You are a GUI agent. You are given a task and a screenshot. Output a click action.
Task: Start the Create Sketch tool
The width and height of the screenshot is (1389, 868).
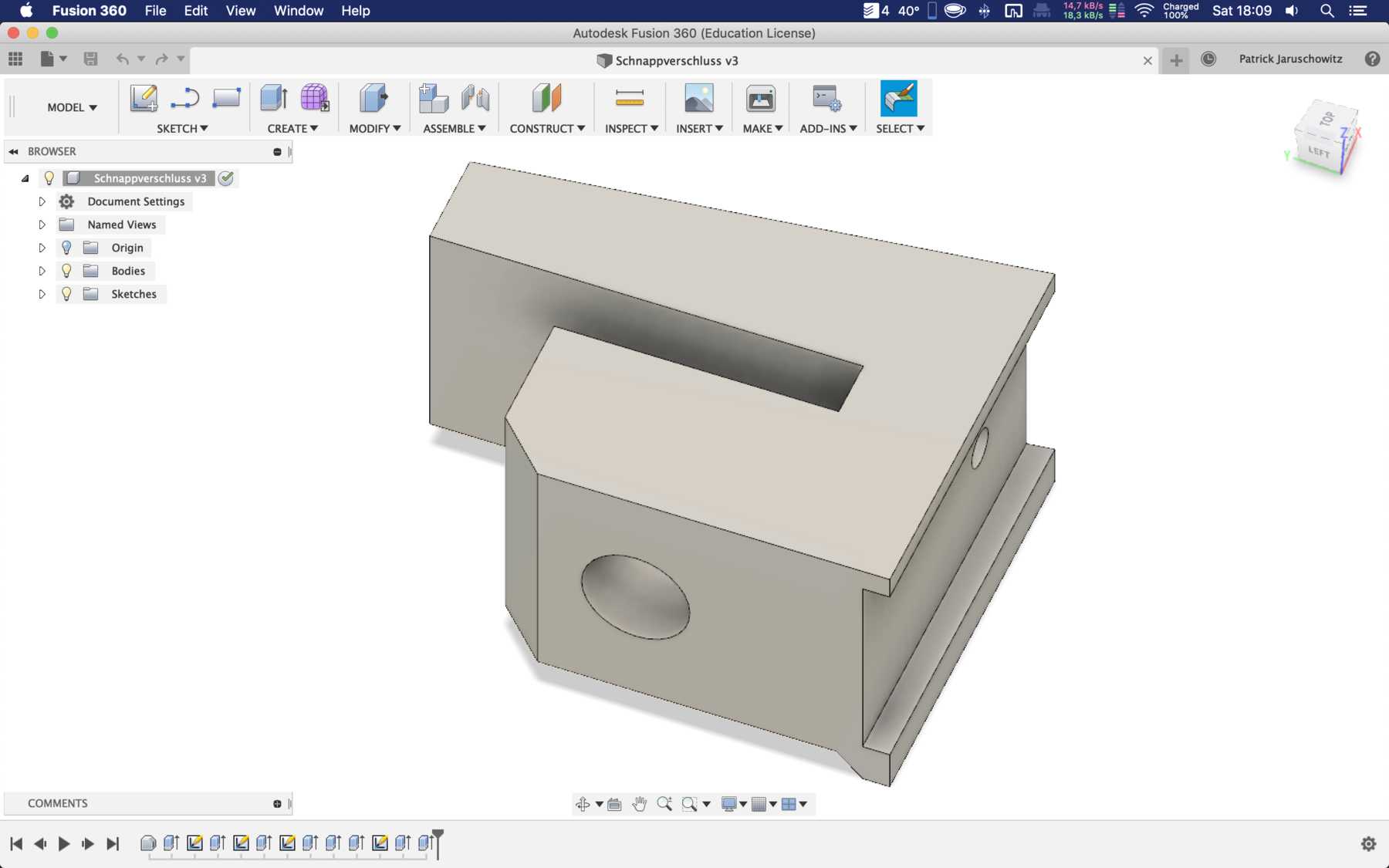pos(144,99)
